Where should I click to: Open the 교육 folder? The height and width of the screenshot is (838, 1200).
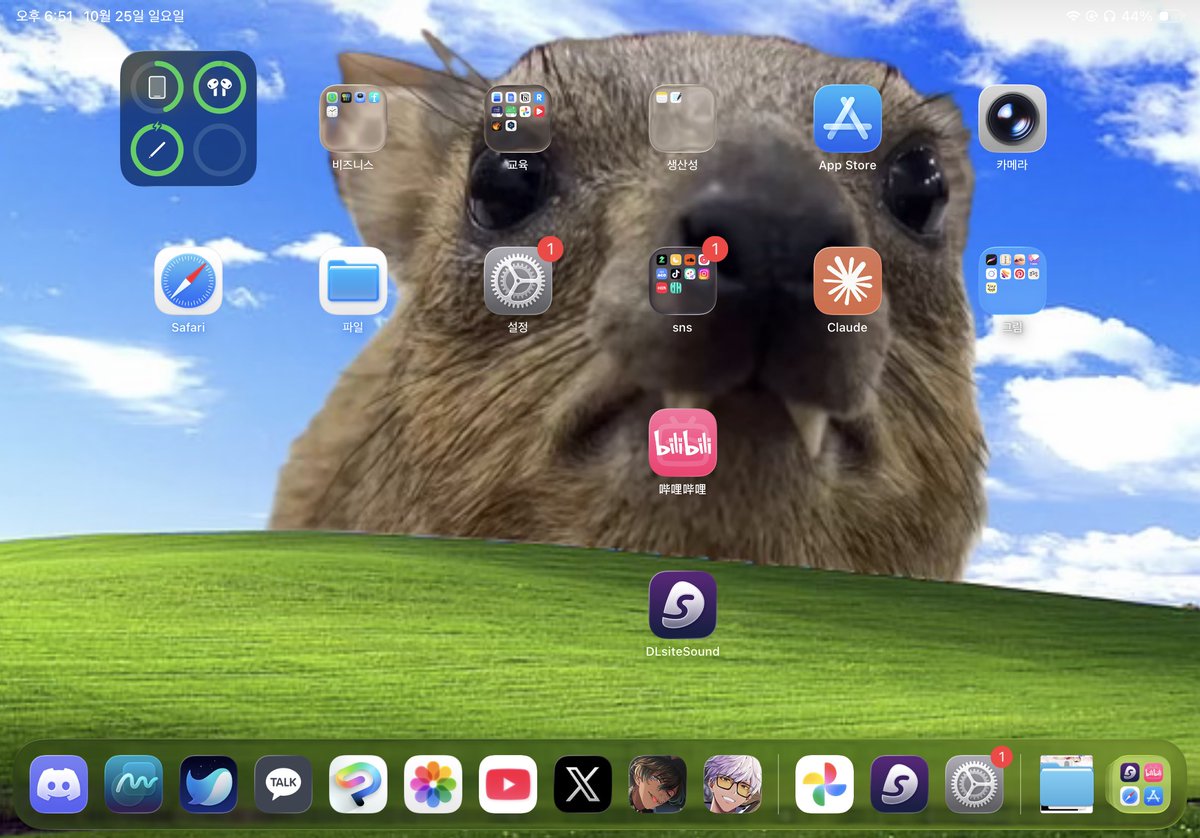click(x=518, y=119)
